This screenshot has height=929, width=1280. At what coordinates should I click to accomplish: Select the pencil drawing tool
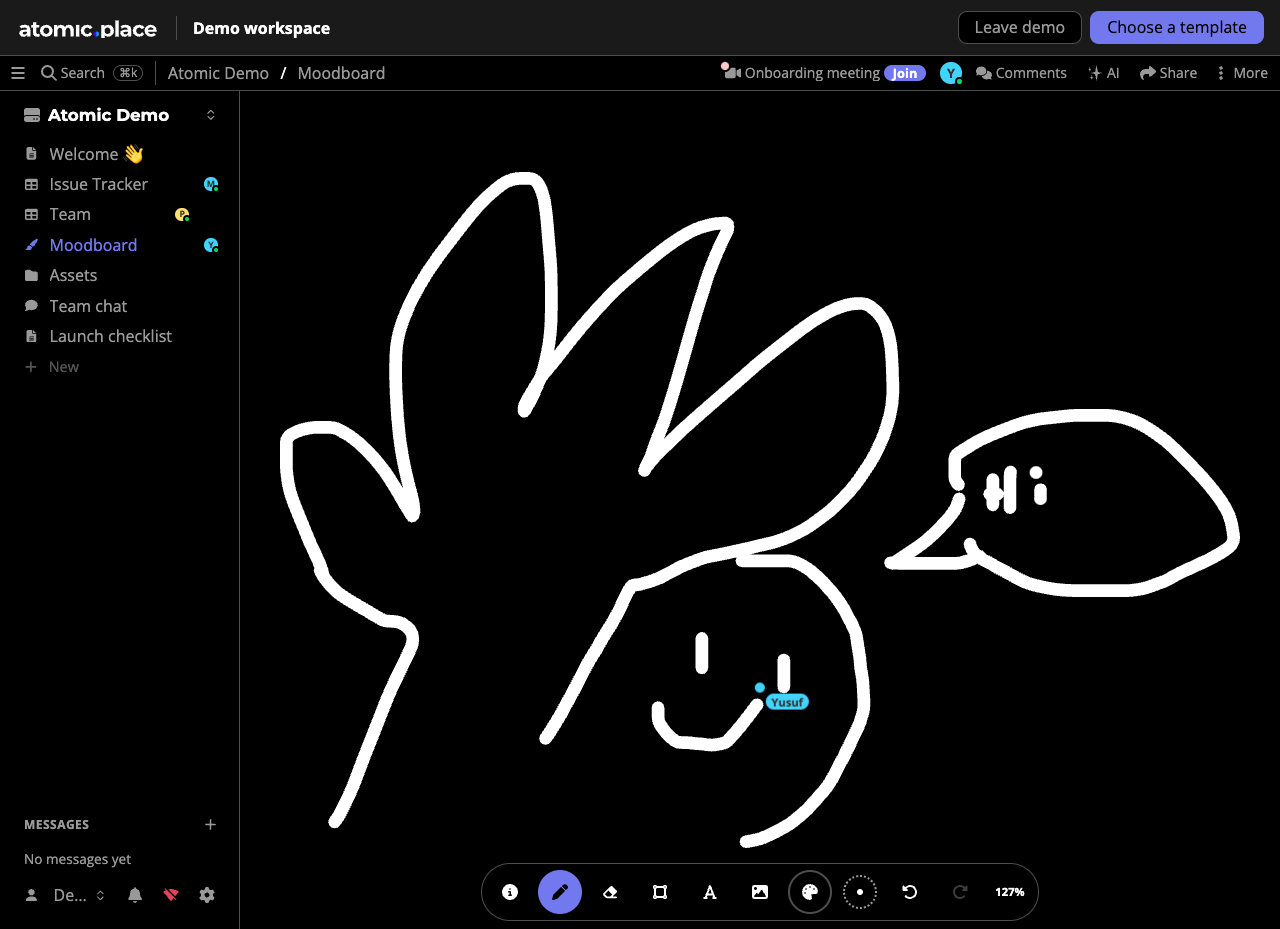tap(560, 892)
